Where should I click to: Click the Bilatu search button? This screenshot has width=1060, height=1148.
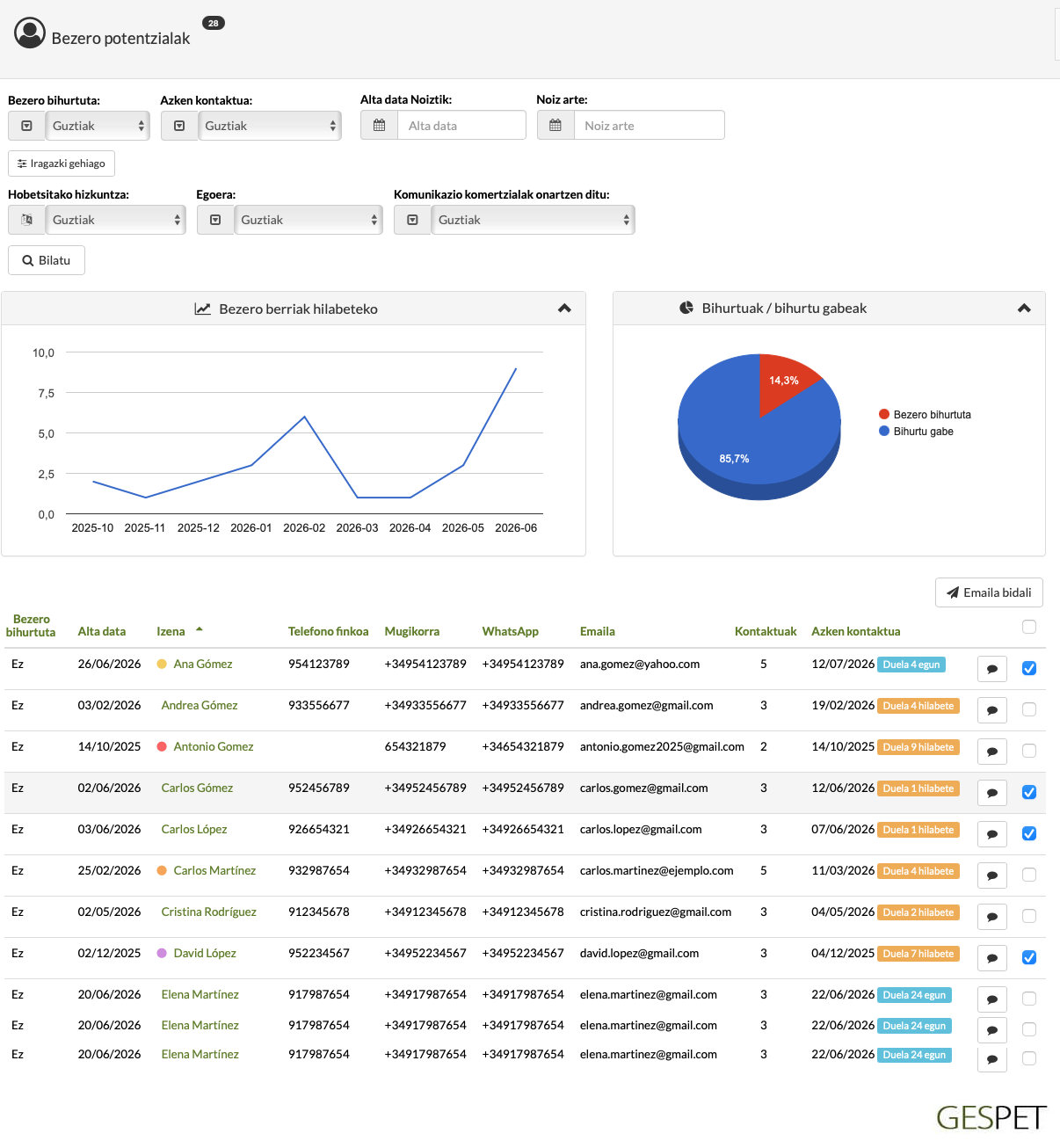coord(47,260)
